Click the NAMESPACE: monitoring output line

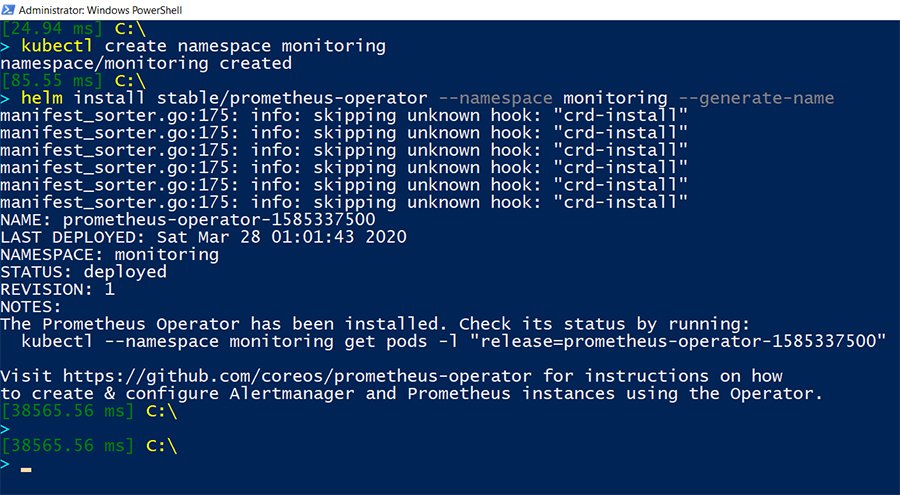tap(109, 254)
